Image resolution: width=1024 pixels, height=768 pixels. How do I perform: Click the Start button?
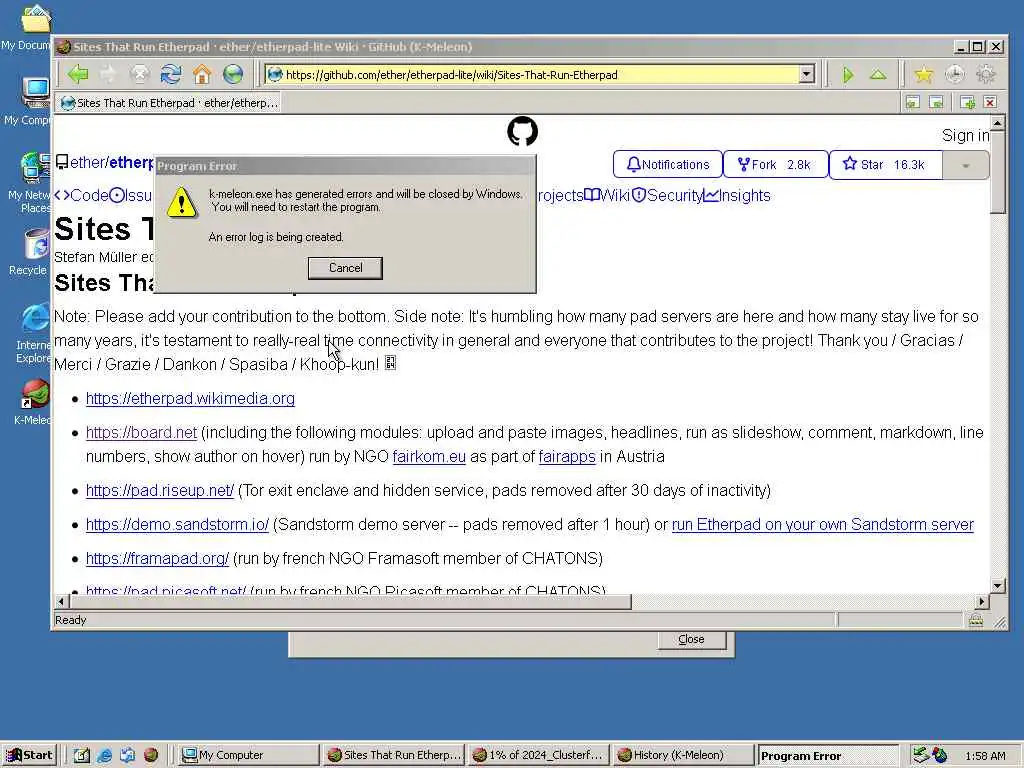pos(30,755)
